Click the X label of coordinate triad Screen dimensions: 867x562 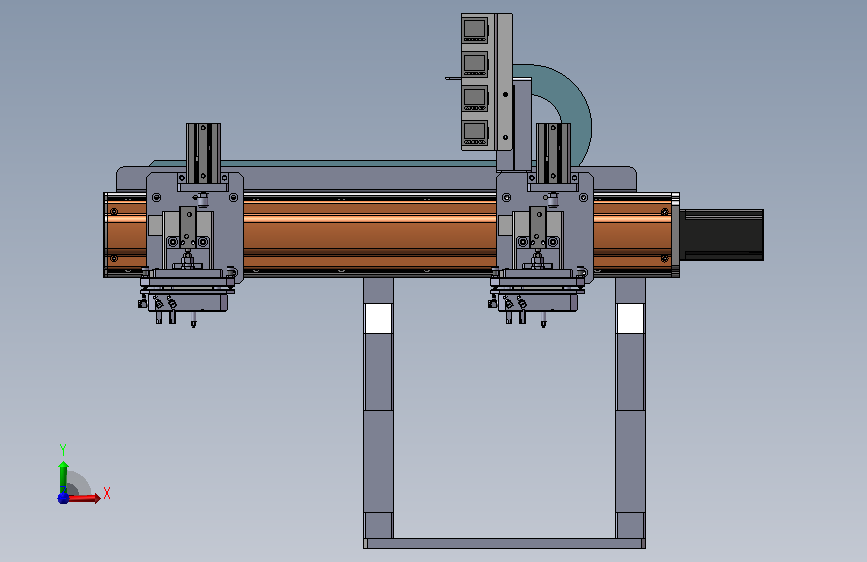tap(107, 493)
